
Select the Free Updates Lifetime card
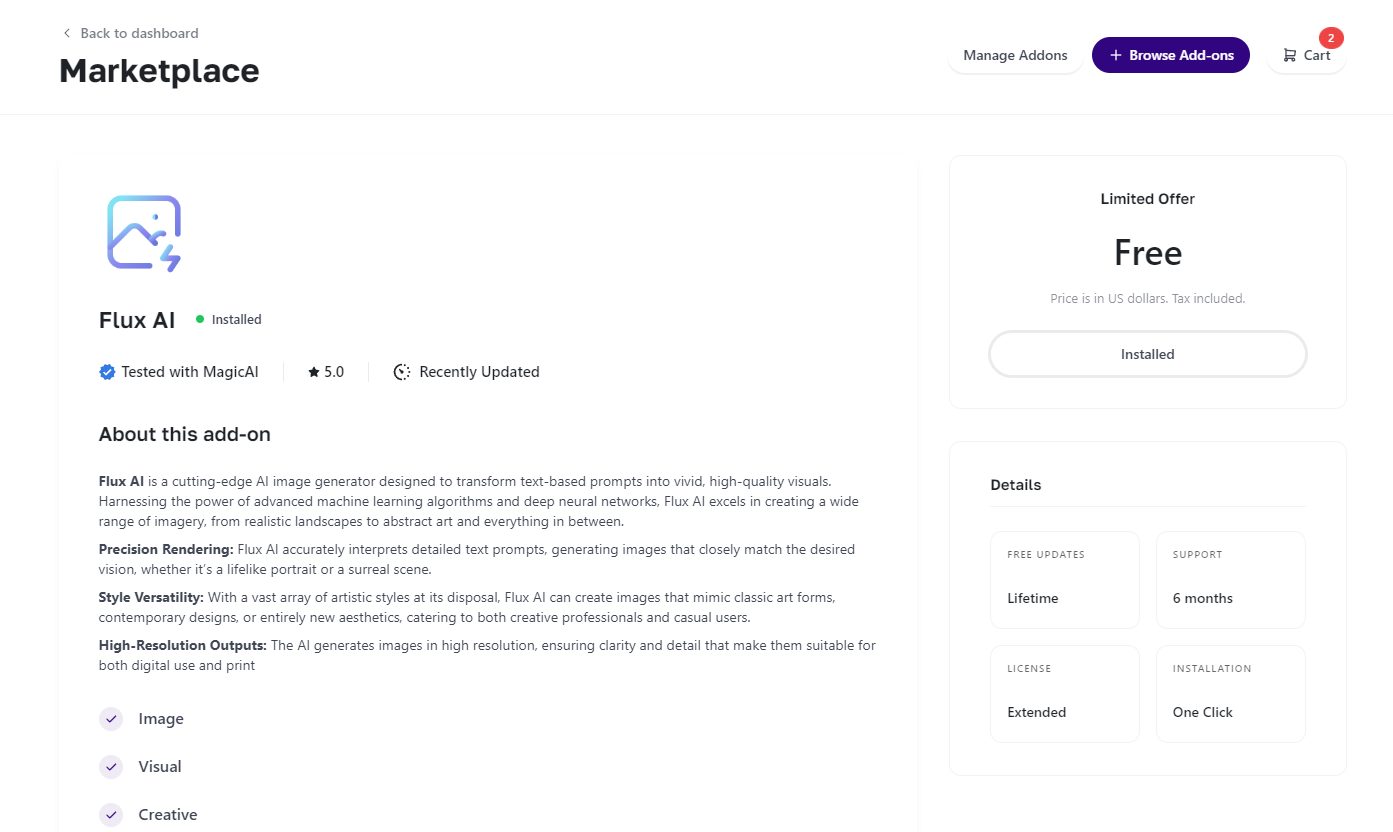(x=1065, y=580)
